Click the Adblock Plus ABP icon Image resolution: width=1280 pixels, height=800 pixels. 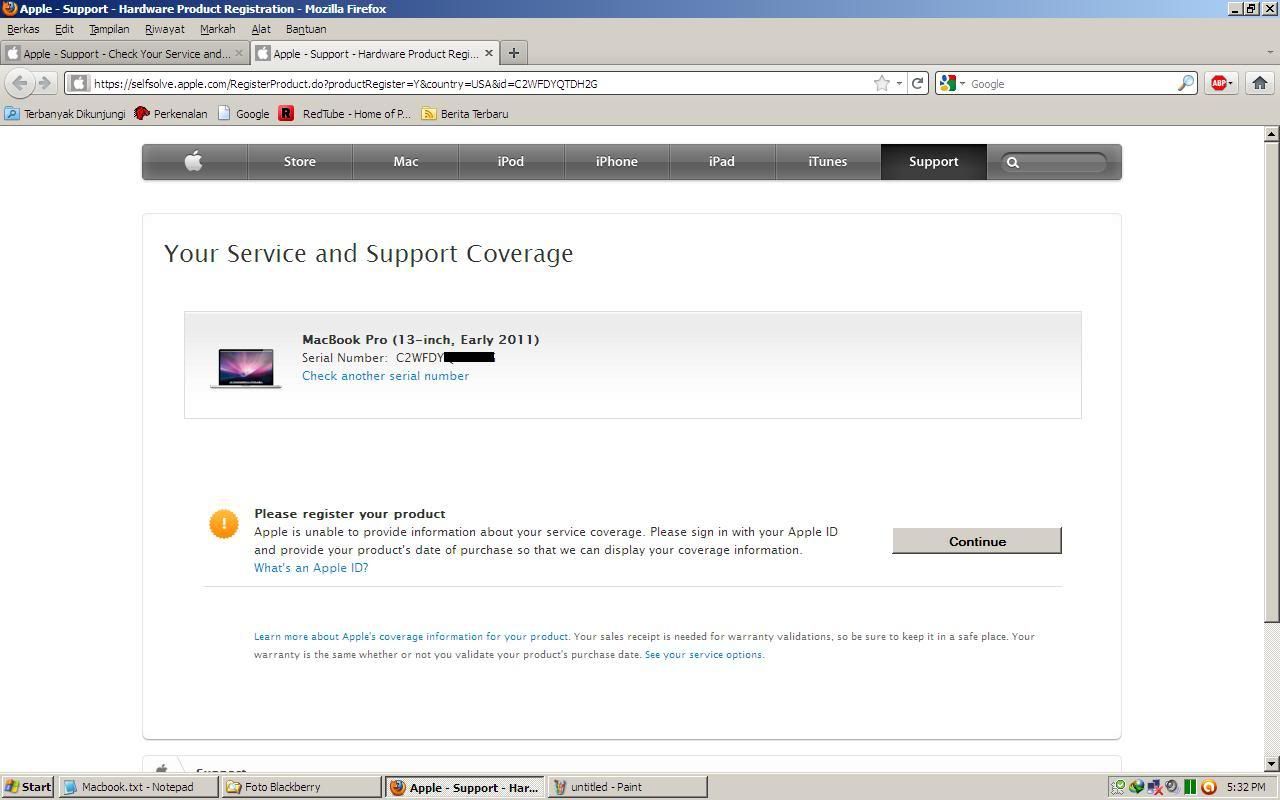coord(1217,84)
